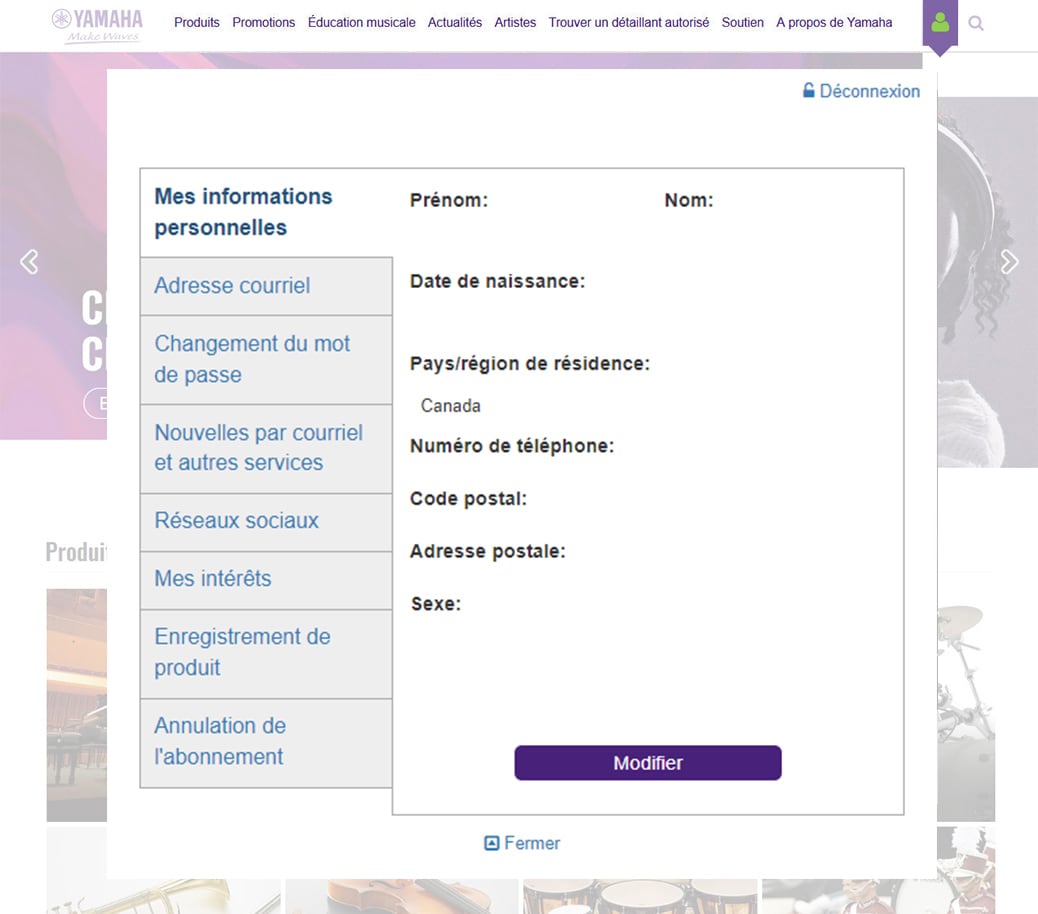Open Enregistrement de produit

coord(241,652)
